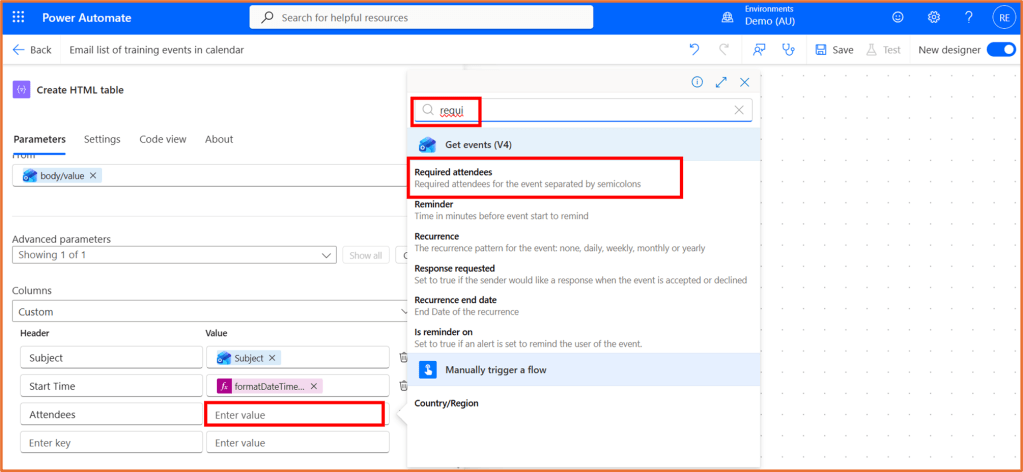Click the Undo arrow icon

point(695,50)
